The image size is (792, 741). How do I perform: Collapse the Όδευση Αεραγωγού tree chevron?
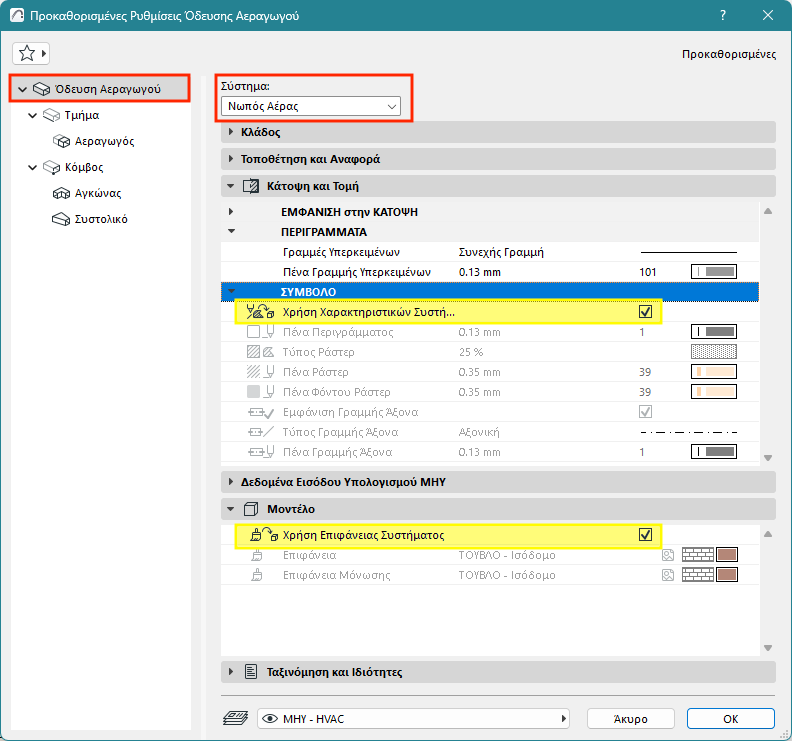click(x=22, y=89)
